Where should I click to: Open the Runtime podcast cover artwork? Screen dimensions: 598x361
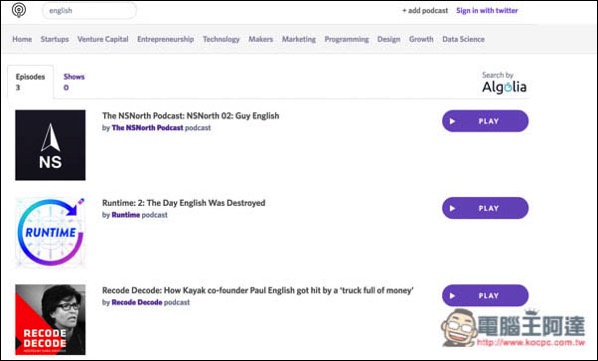pyautogui.click(x=50, y=232)
